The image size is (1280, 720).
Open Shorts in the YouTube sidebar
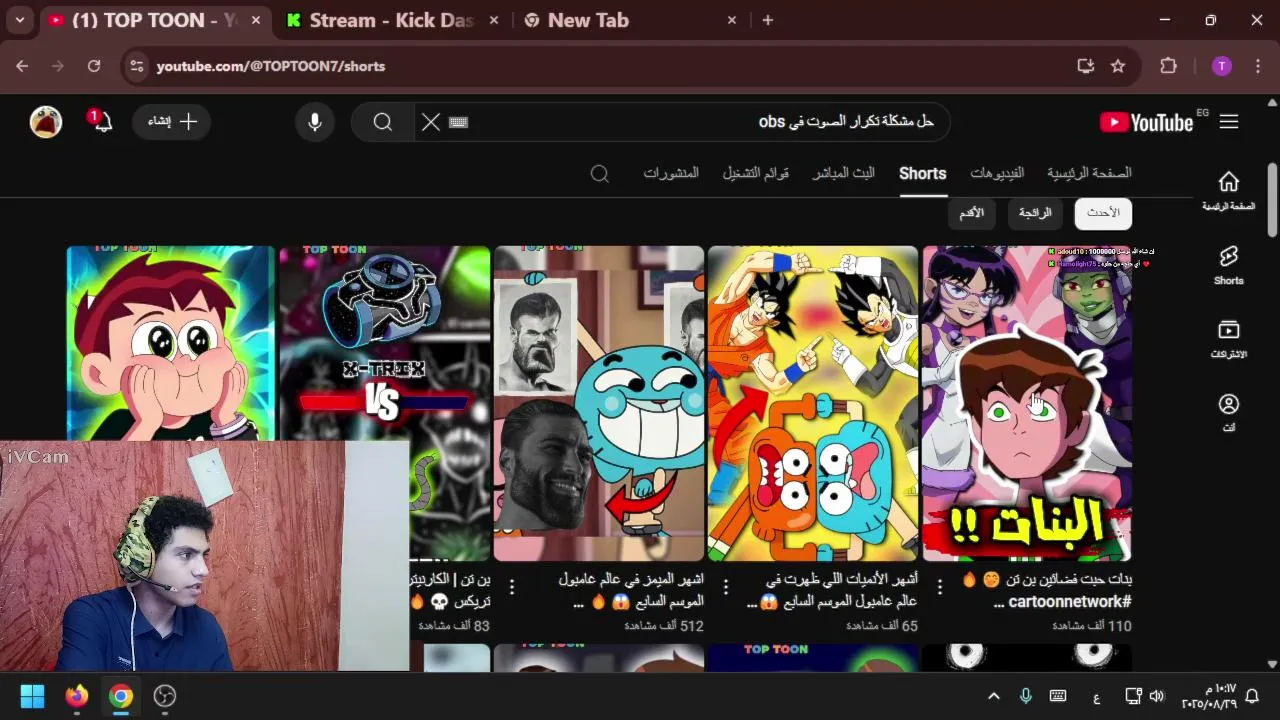1228,265
